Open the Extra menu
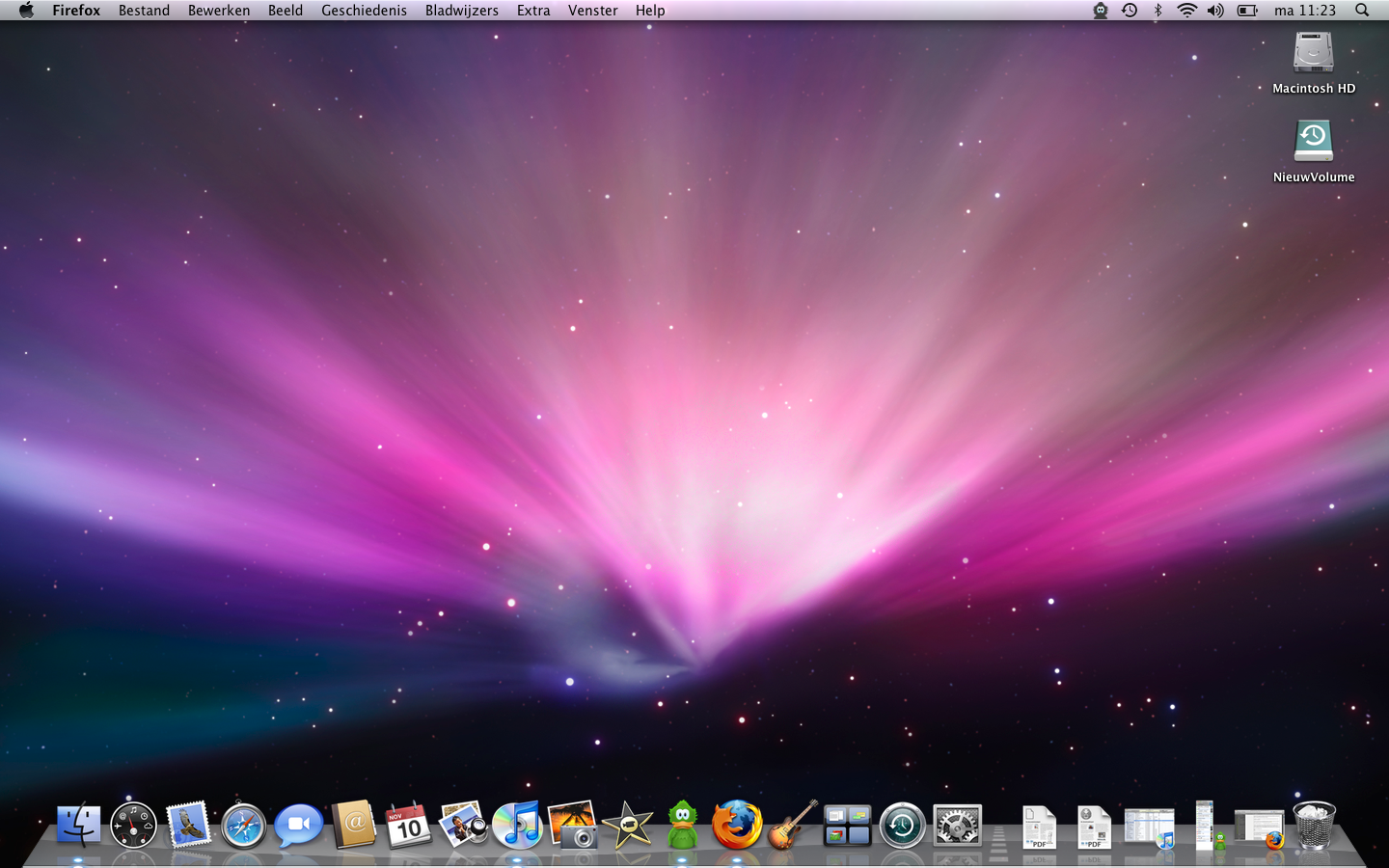The width and height of the screenshot is (1389, 868). click(x=533, y=11)
